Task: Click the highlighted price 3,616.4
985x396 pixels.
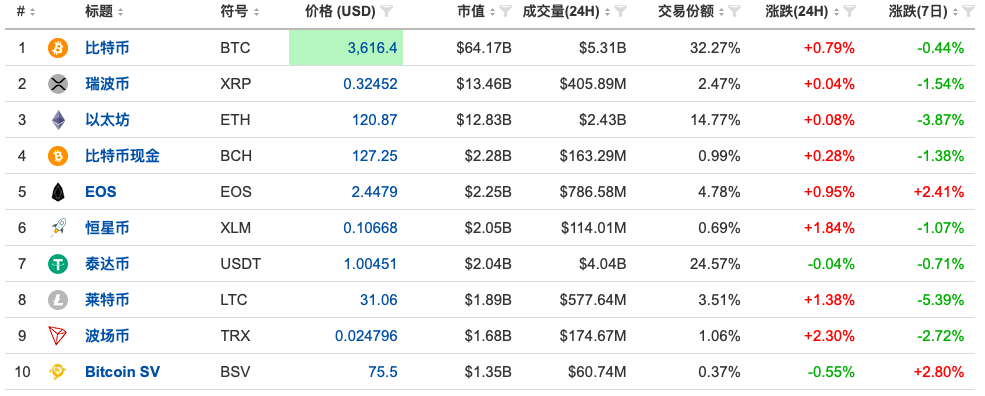Action: point(373,48)
